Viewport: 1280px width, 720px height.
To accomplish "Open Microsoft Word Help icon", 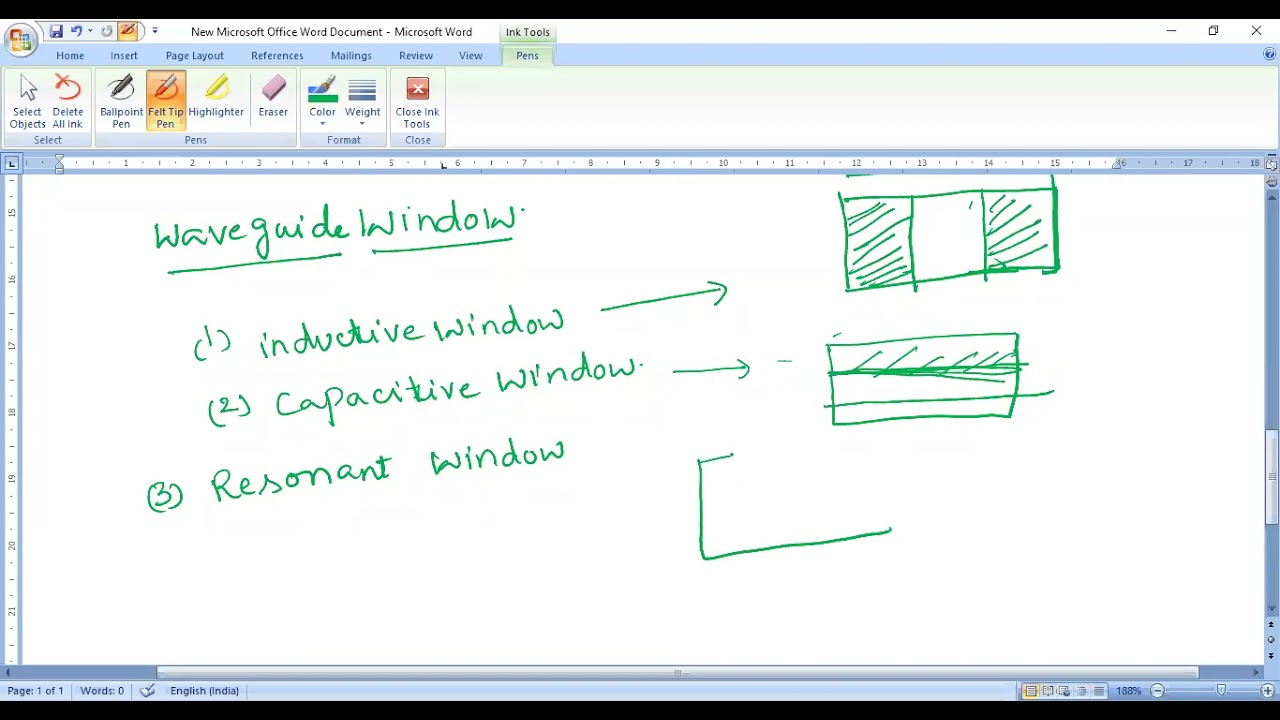I will point(1269,55).
